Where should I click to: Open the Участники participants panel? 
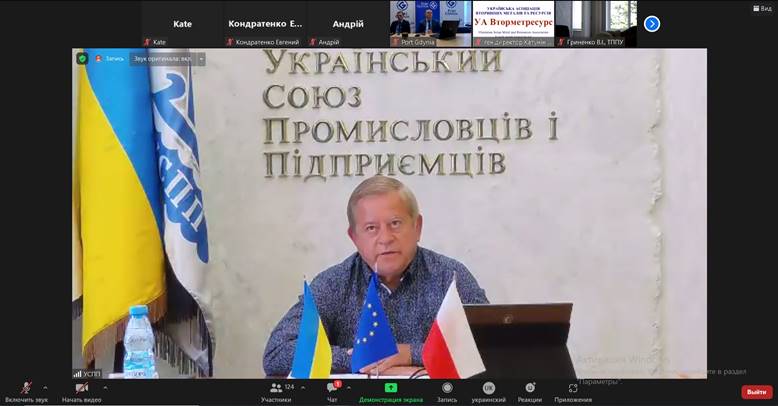tap(275, 388)
